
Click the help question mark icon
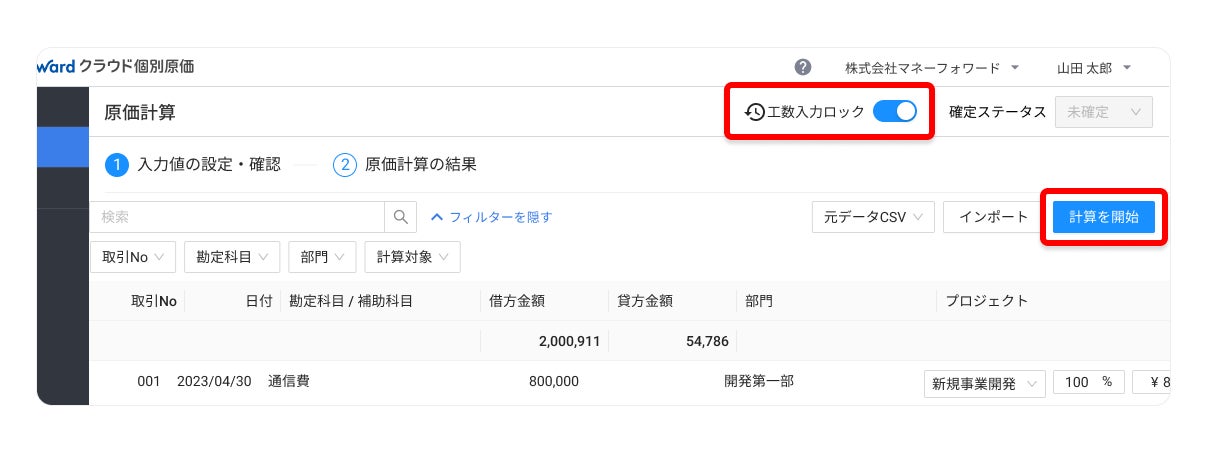click(803, 67)
